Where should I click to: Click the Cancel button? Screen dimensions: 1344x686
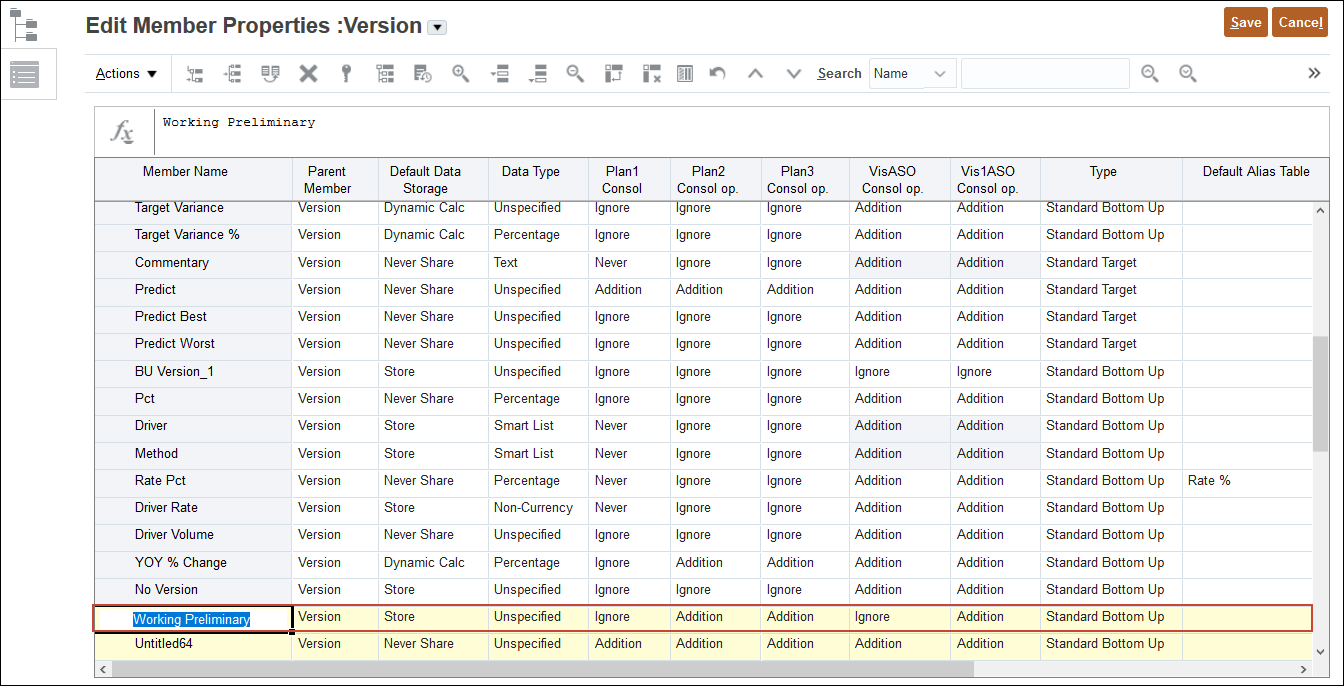(1300, 20)
